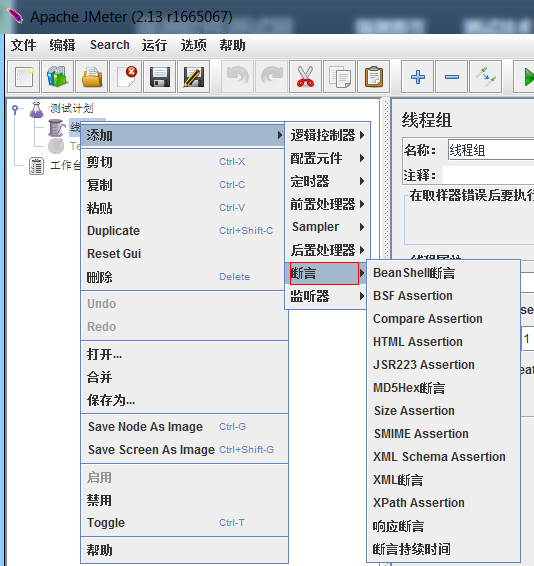Choose 删除 from context menu
The width and height of the screenshot is (534, 566).
point(183,277)
